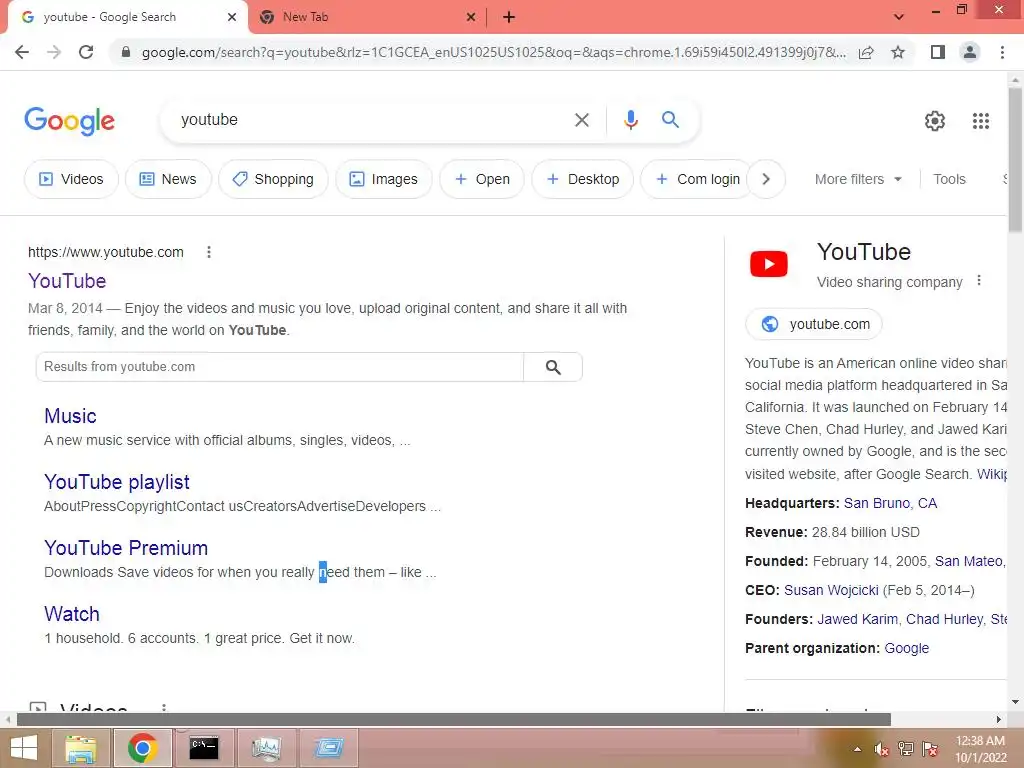Open the YouTube Premium sitelink
This screenshot has height=768, width=1024.
click(126, 548)
